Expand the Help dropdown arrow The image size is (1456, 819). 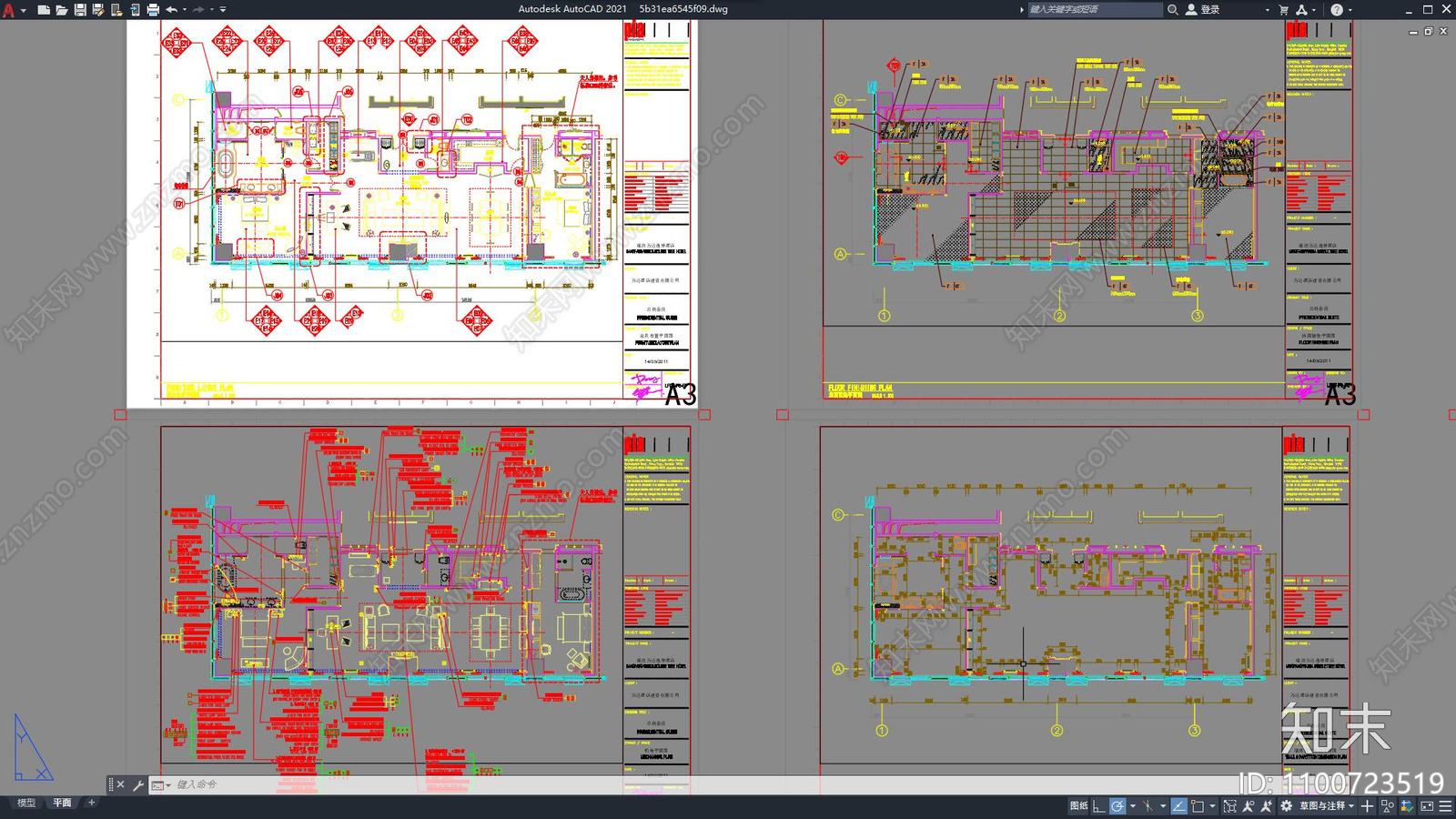[x=1350, y=9]
